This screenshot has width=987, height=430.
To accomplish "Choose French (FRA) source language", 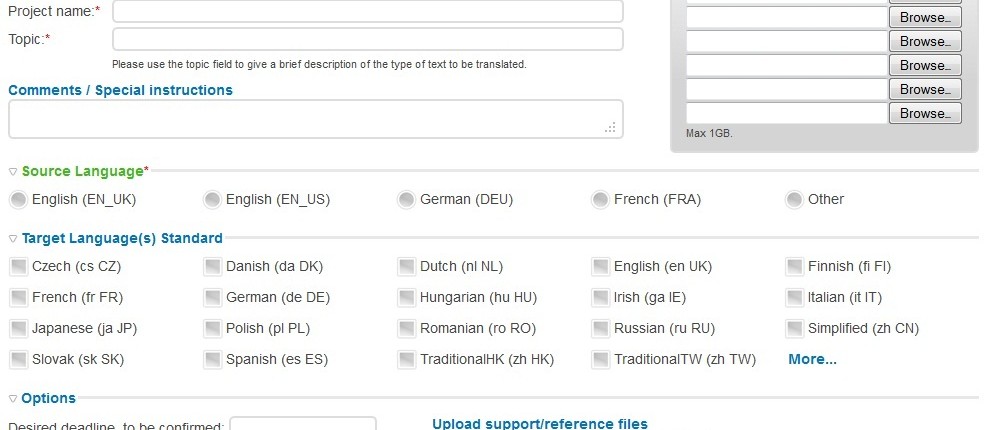I will pyautogui.click(x=601, y=200).
